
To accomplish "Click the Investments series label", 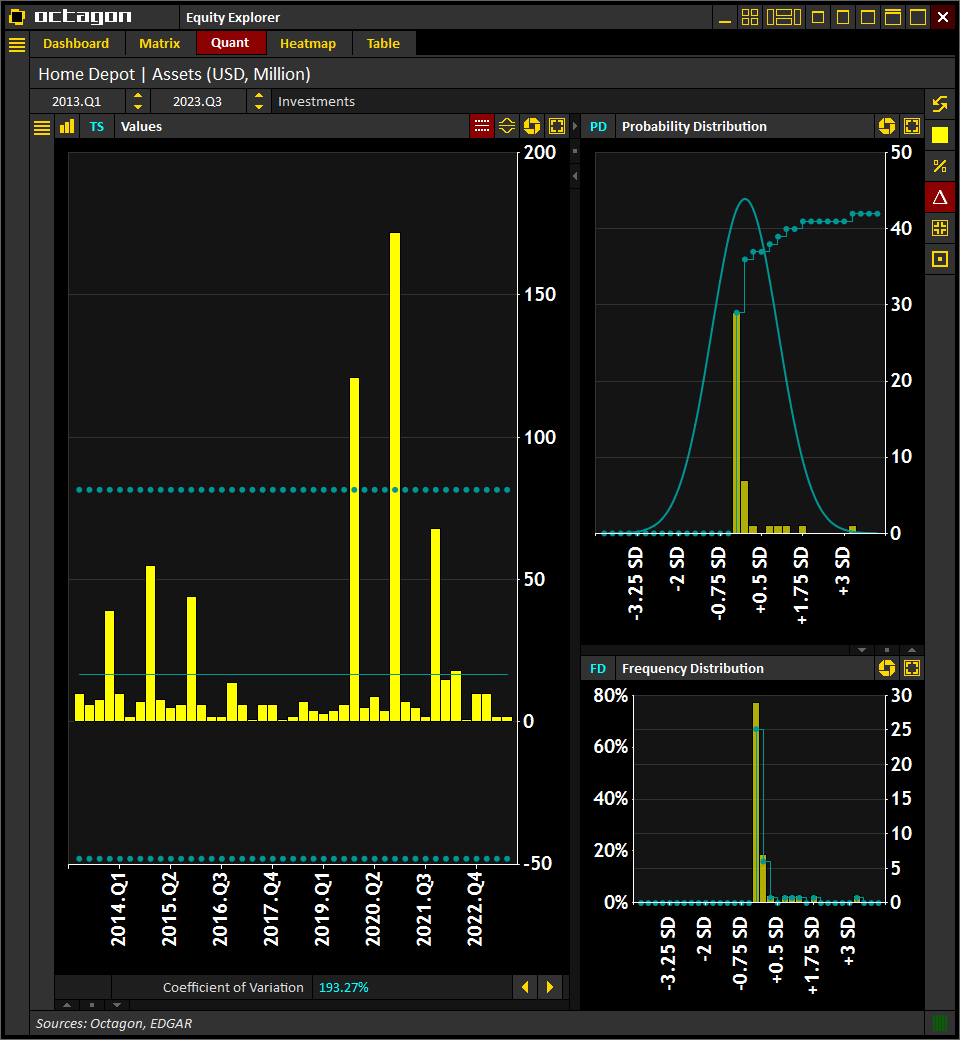I will click(x=316, y=101).
